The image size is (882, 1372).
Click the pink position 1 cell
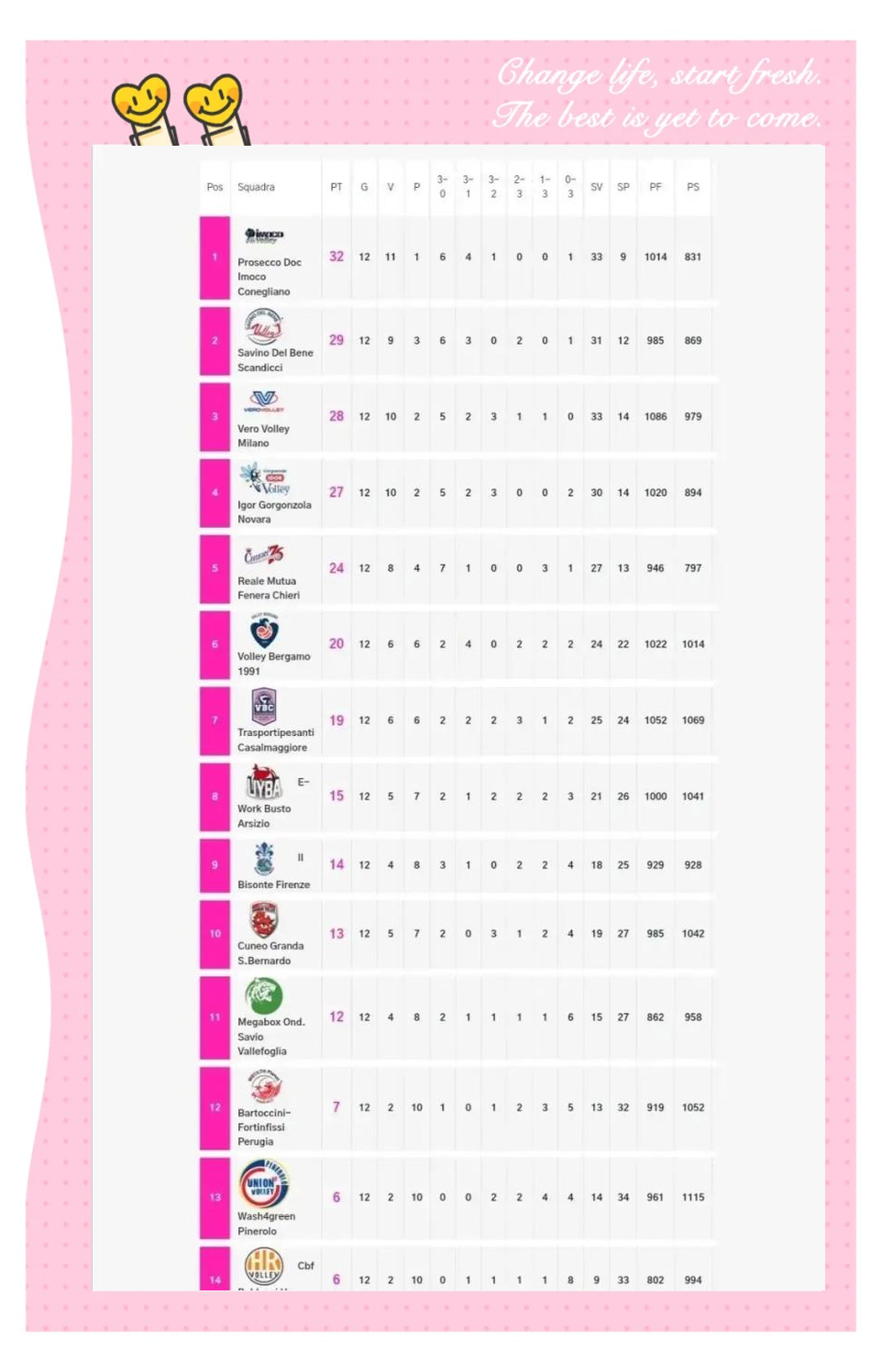point(215,258)
